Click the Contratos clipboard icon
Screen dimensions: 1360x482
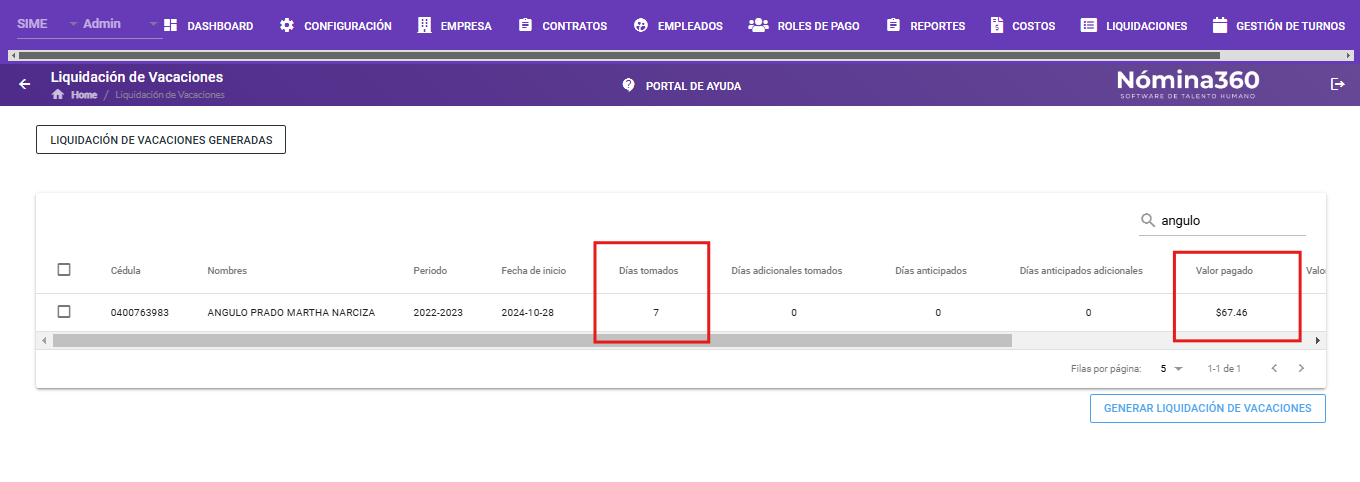(x=526, y=25)
